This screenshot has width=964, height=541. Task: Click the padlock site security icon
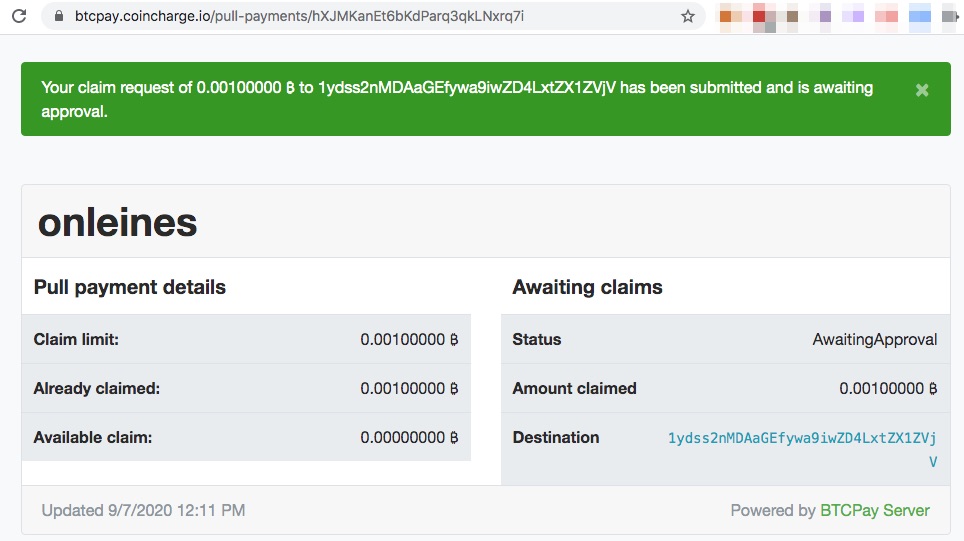pos(59,16)
